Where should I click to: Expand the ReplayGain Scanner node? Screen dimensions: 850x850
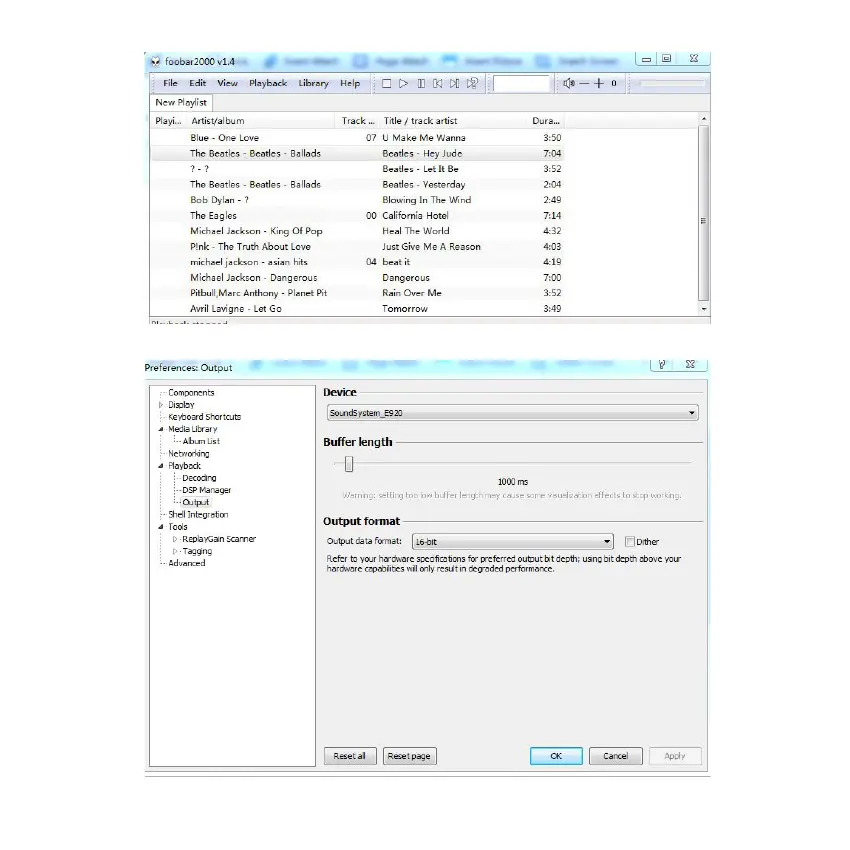(175, 539)
